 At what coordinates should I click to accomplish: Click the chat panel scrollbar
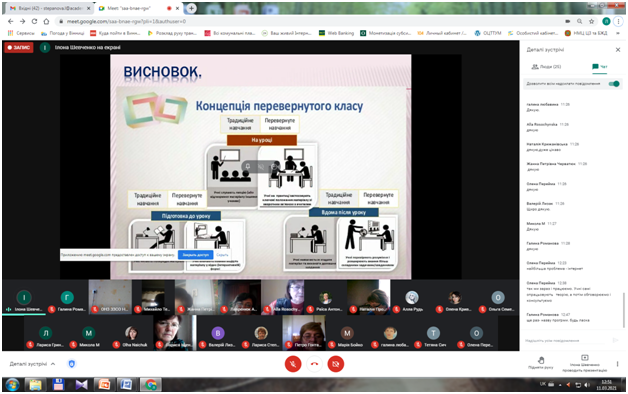623,310
